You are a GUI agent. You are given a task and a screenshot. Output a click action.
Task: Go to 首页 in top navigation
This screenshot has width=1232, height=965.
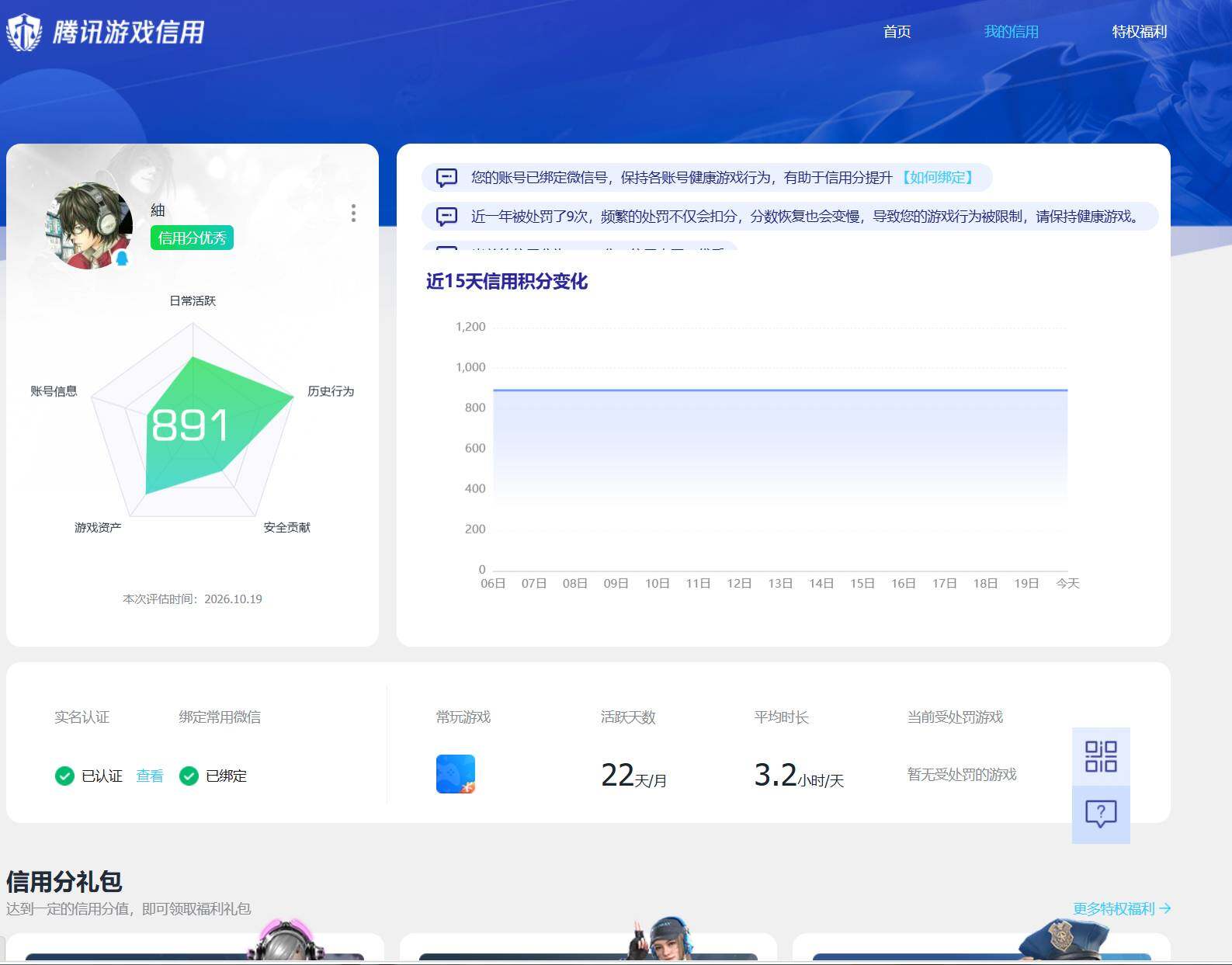897,32
